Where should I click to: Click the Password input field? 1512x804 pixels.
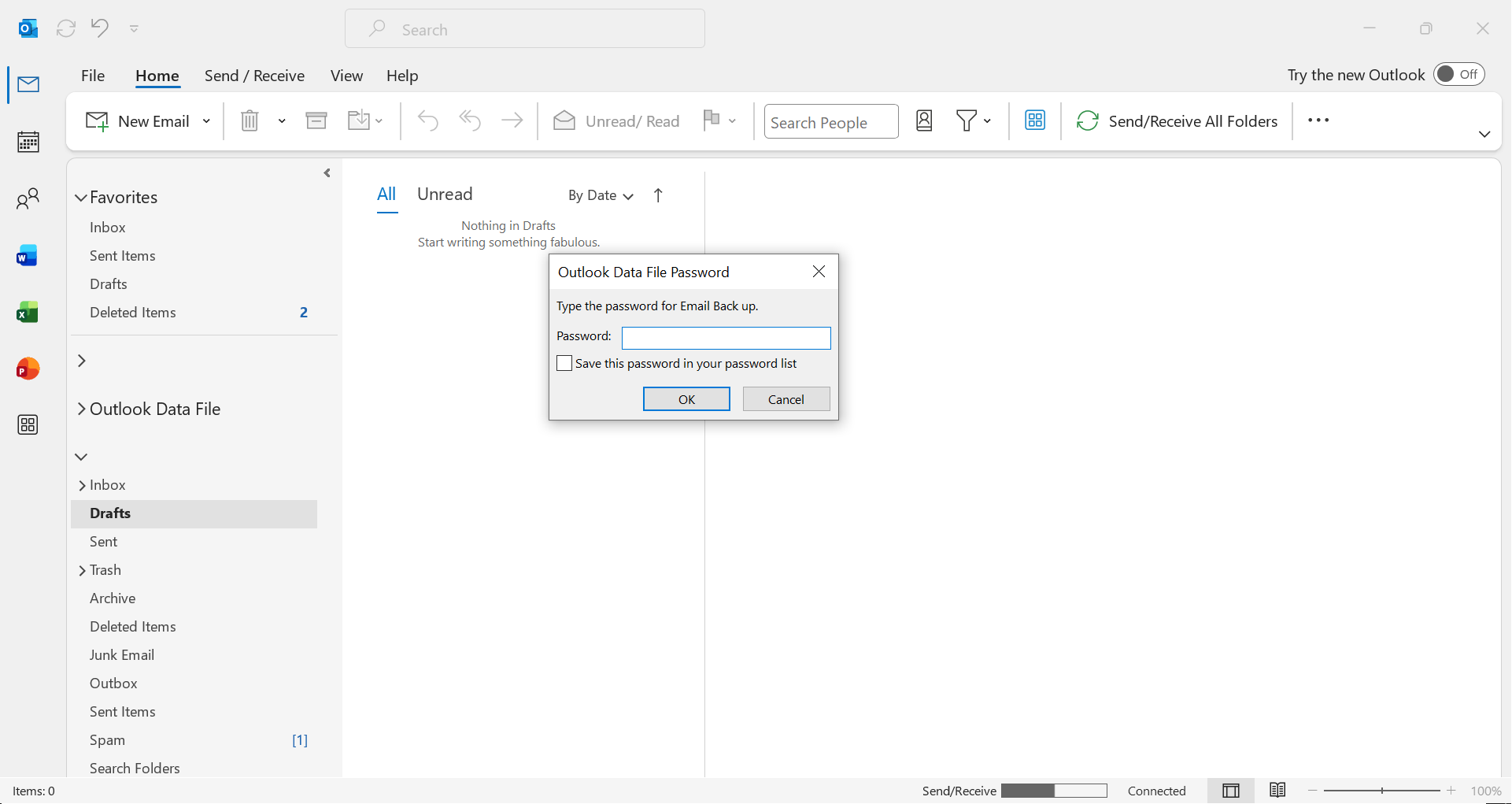coord(726,338)
